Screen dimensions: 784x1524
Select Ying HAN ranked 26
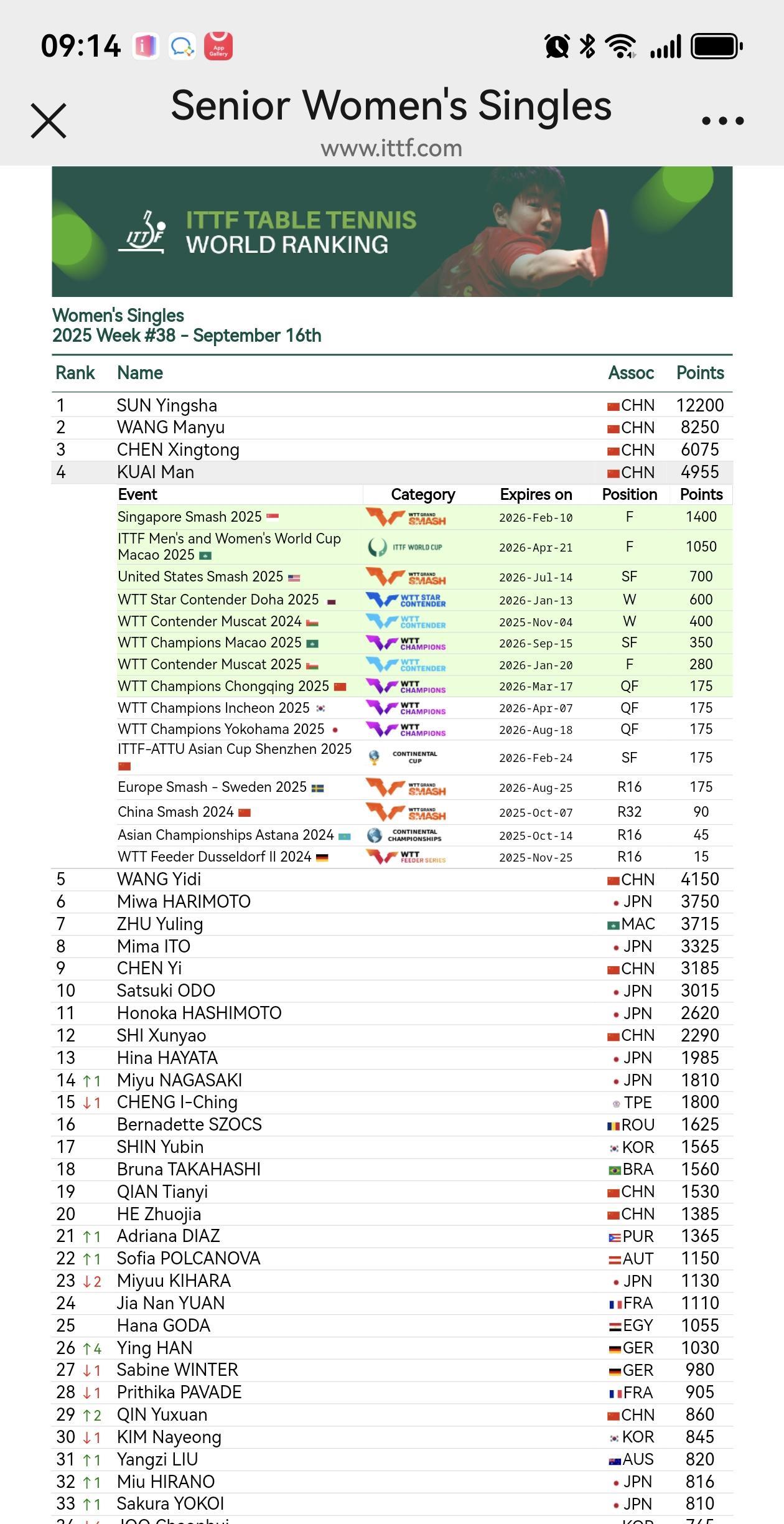pyautogui.click(x=392, y=1348)
